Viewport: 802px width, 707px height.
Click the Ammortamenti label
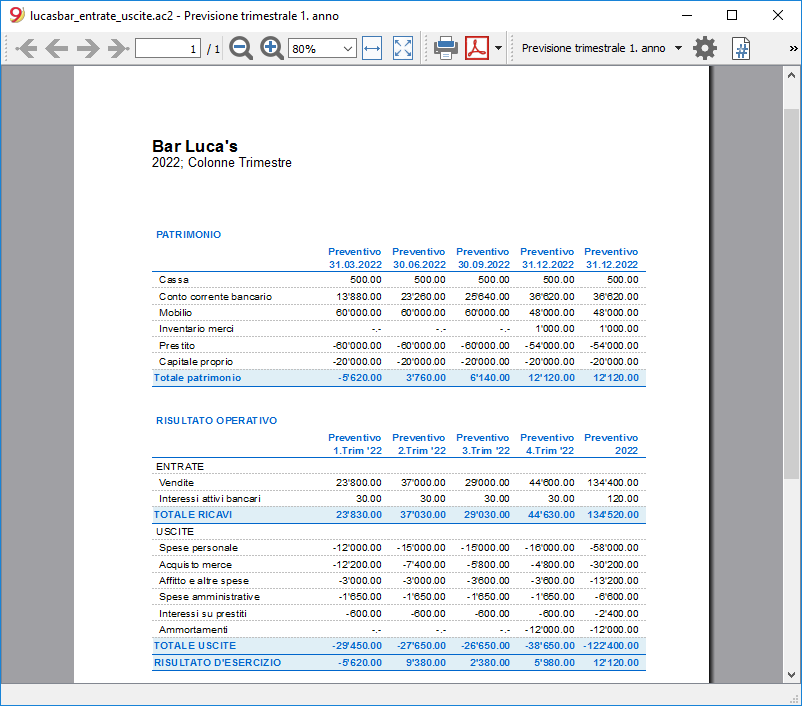point(193,630)
